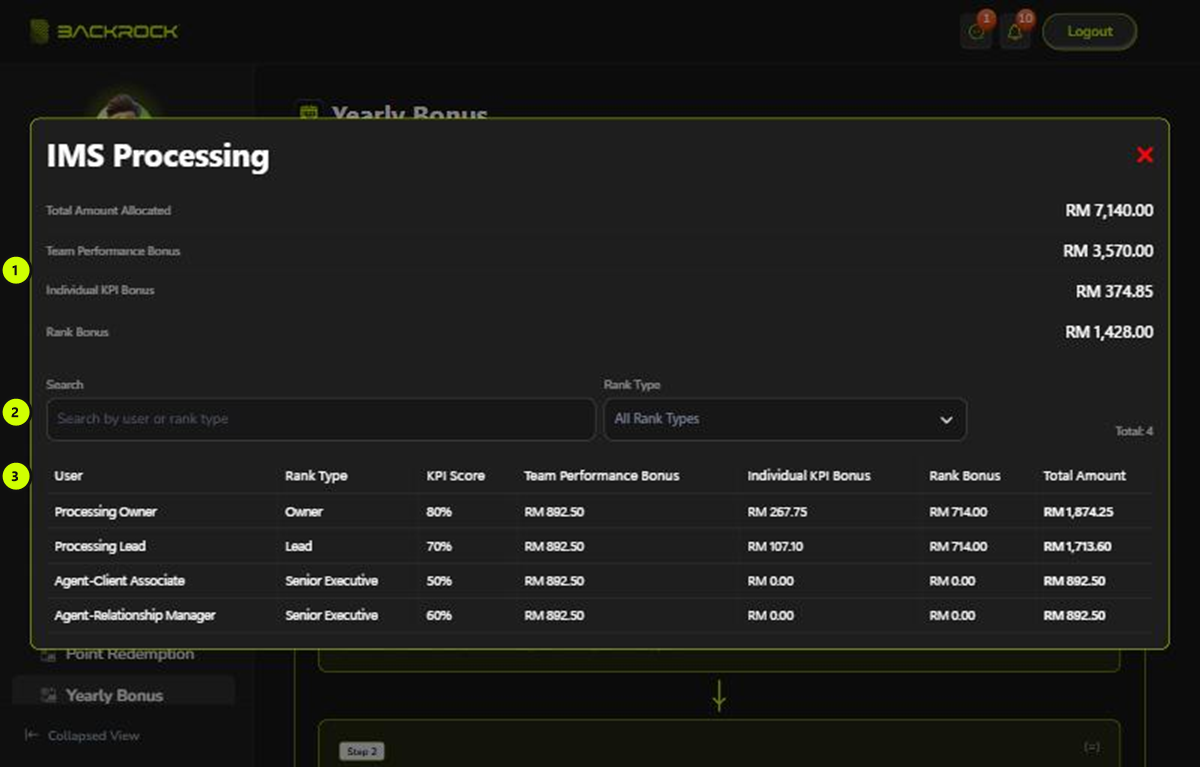Screen dimensions: 1200x767
Task: Open the All Rank Types dropdown
Action: coord(785,419)
